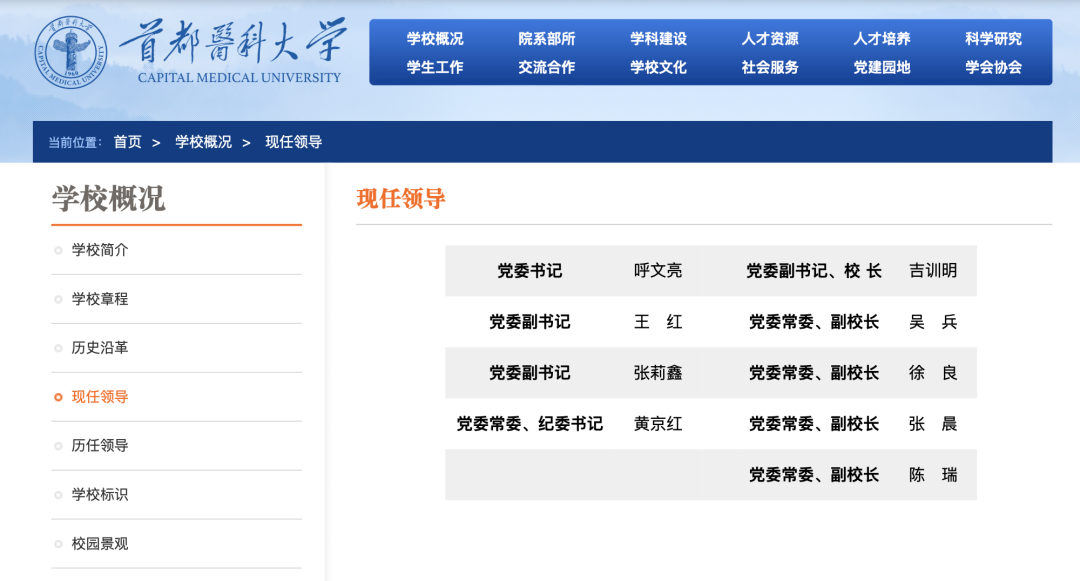The height and width of the screenshot is (581, 1080).
Task: Go to 学生工作 in the top navigation
Action: 435,67
